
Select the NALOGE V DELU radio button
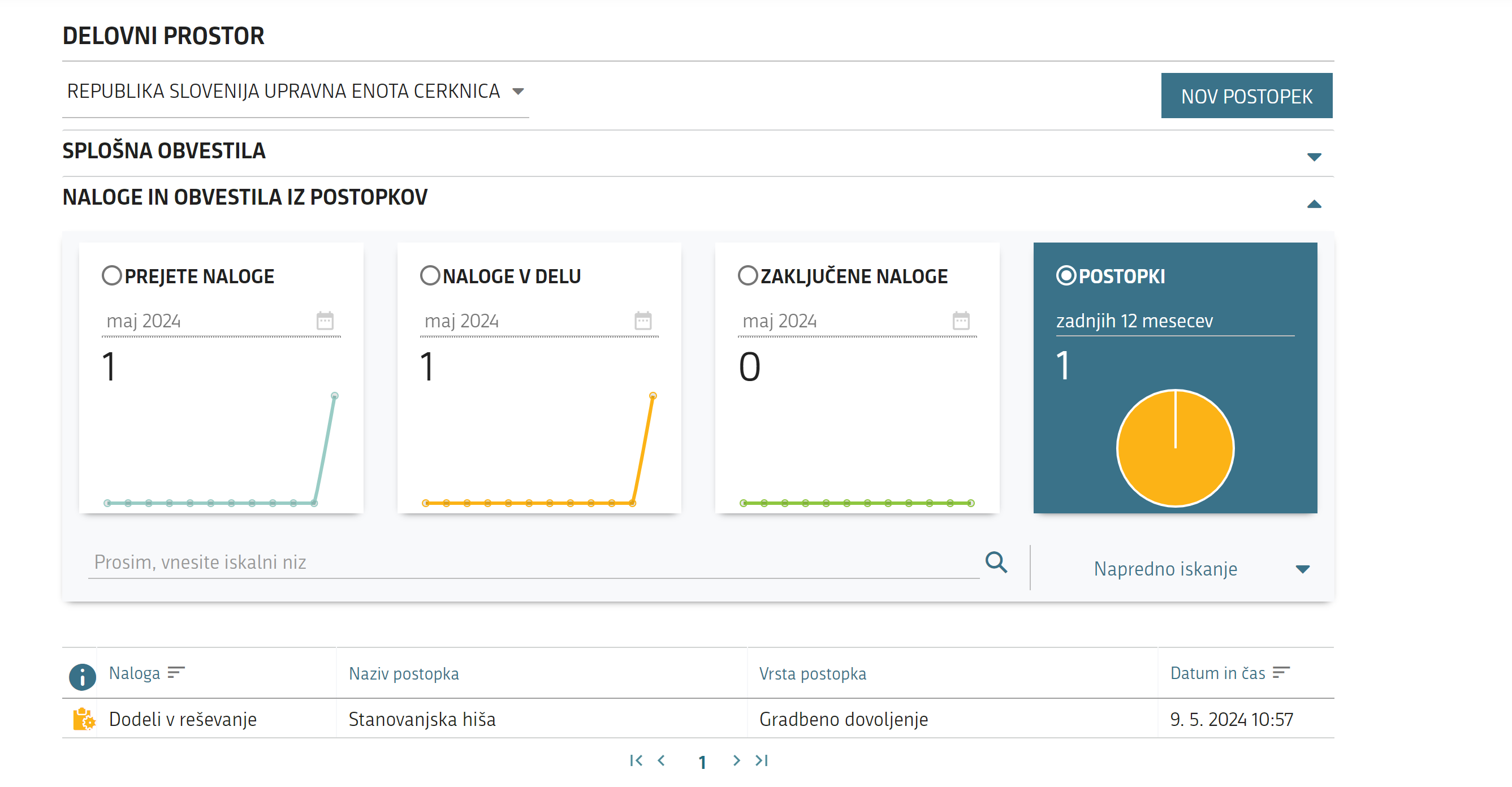pyautogui.click(x=430, y=275)
